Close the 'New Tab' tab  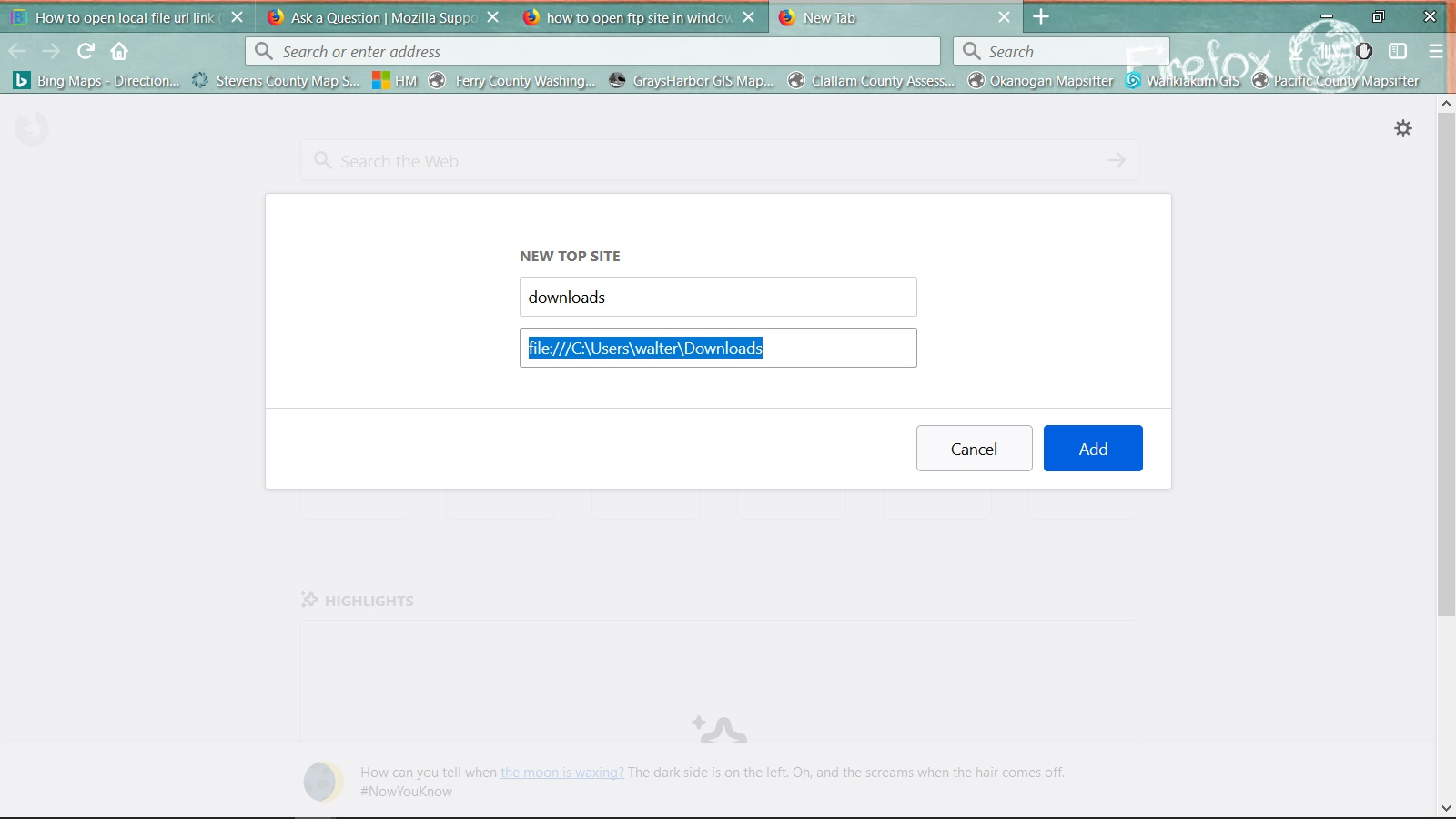[1004, 17]
